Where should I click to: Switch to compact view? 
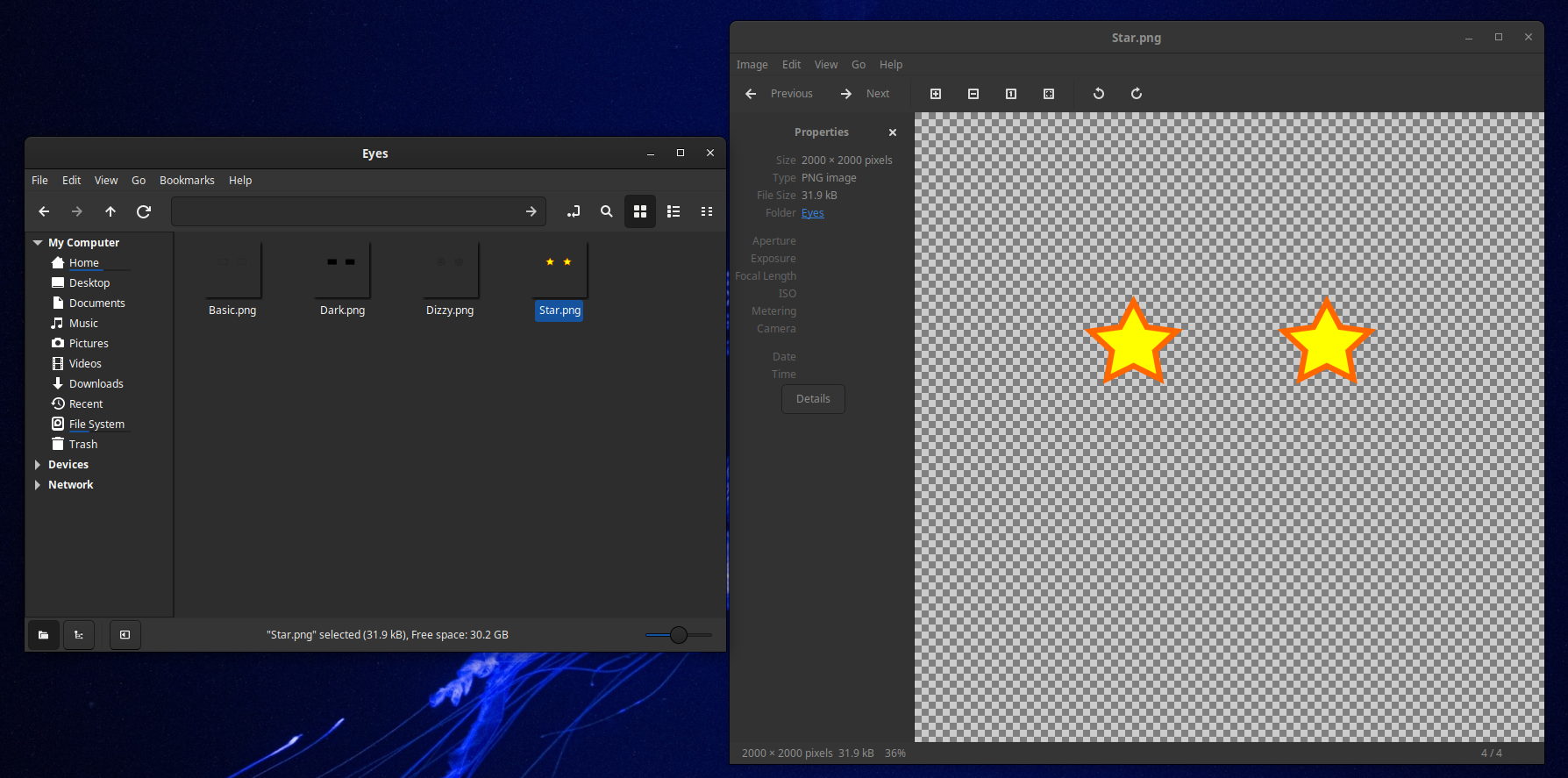tap(707, 211)
